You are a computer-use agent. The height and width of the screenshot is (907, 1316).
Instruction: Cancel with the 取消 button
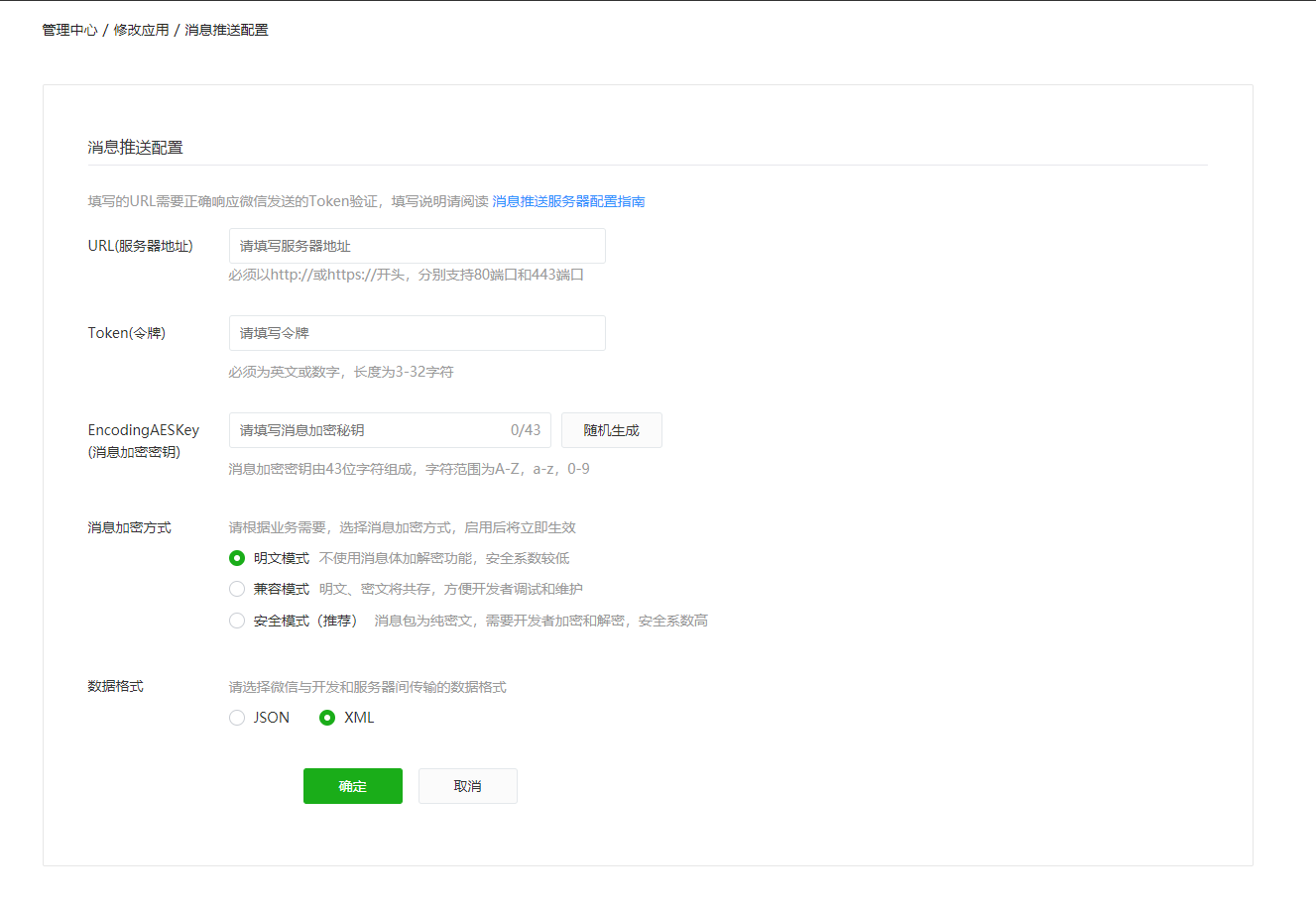pyautogui.click(x=467, y=786)
